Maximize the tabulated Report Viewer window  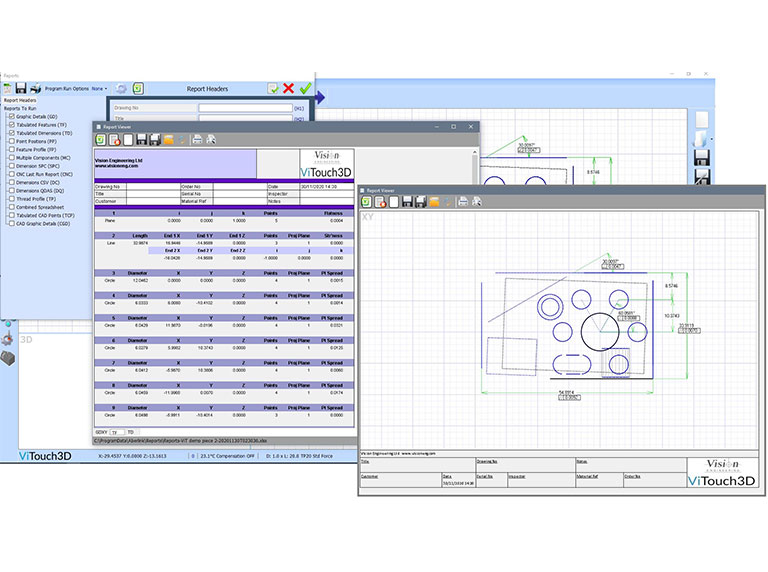(x=453, y=127)
